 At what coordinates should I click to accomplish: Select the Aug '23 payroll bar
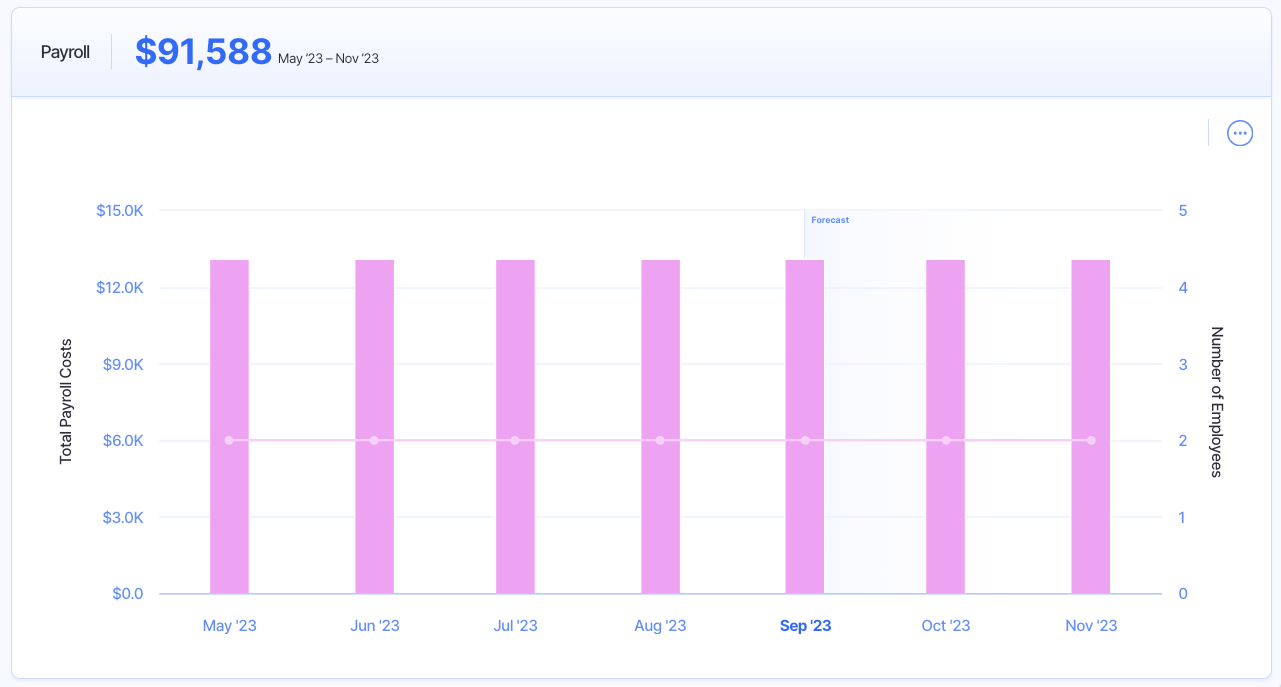660,350
